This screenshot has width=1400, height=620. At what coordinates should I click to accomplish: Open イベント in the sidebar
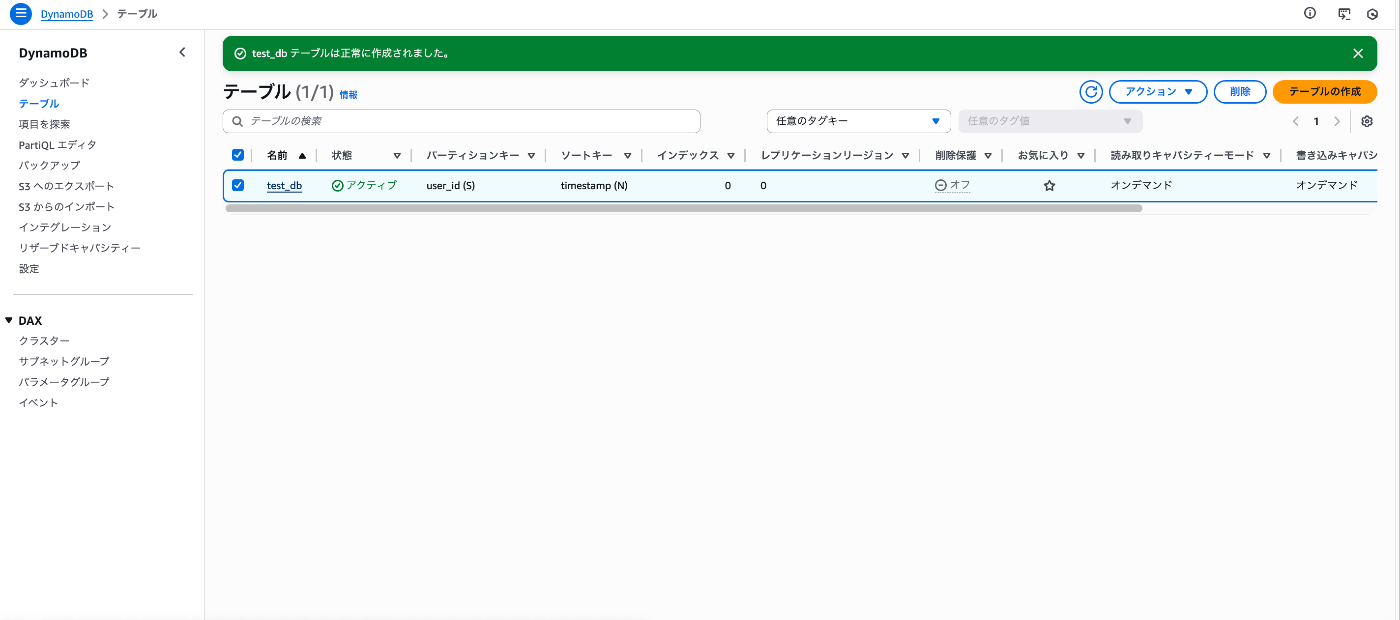39,403
